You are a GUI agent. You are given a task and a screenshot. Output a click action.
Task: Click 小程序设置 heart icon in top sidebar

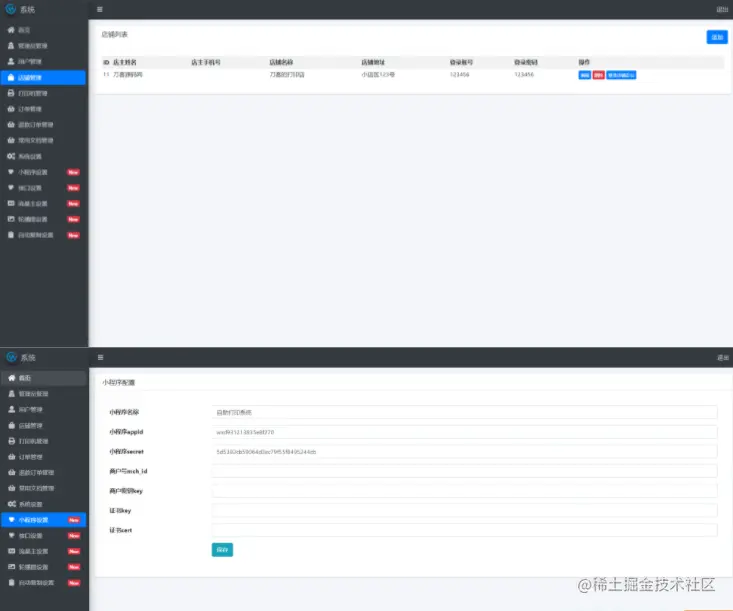[11, 172]
